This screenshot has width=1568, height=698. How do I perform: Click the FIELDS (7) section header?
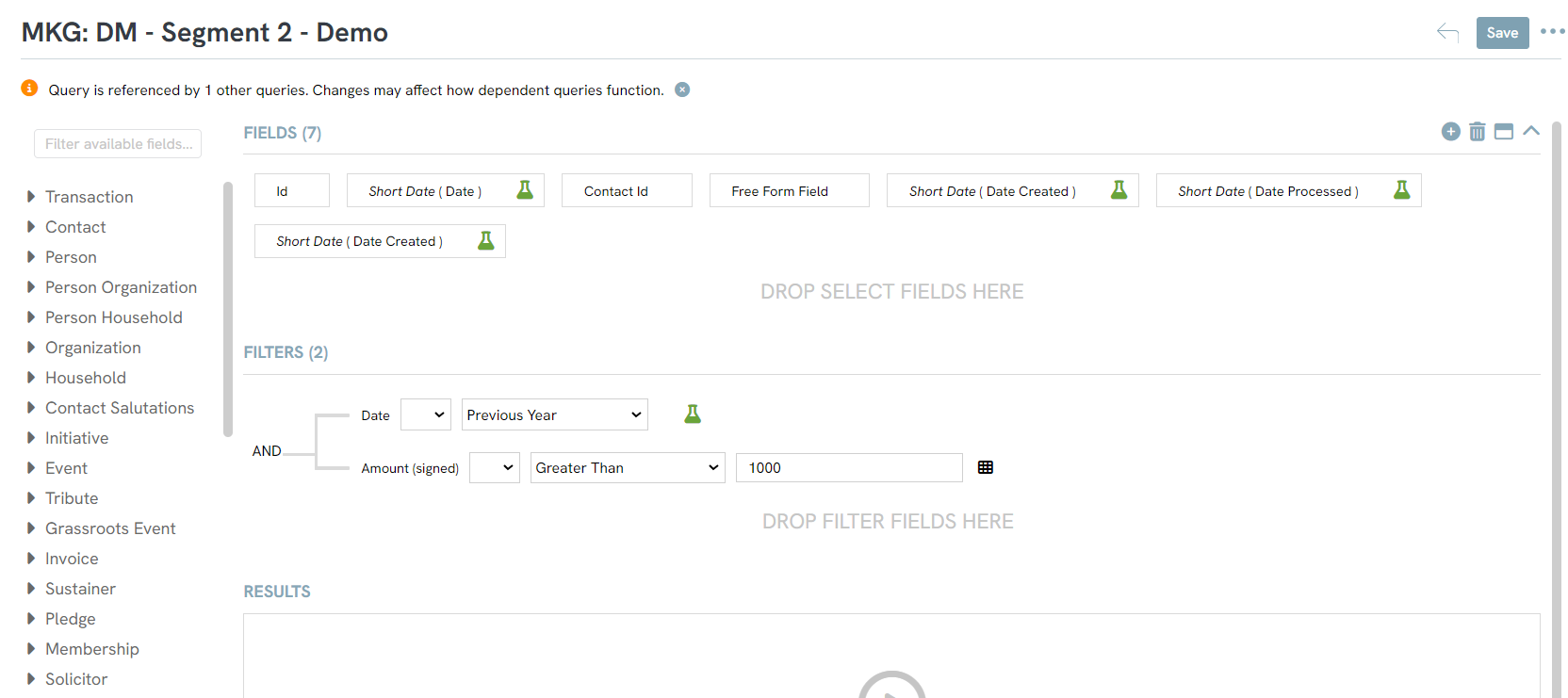283,133
